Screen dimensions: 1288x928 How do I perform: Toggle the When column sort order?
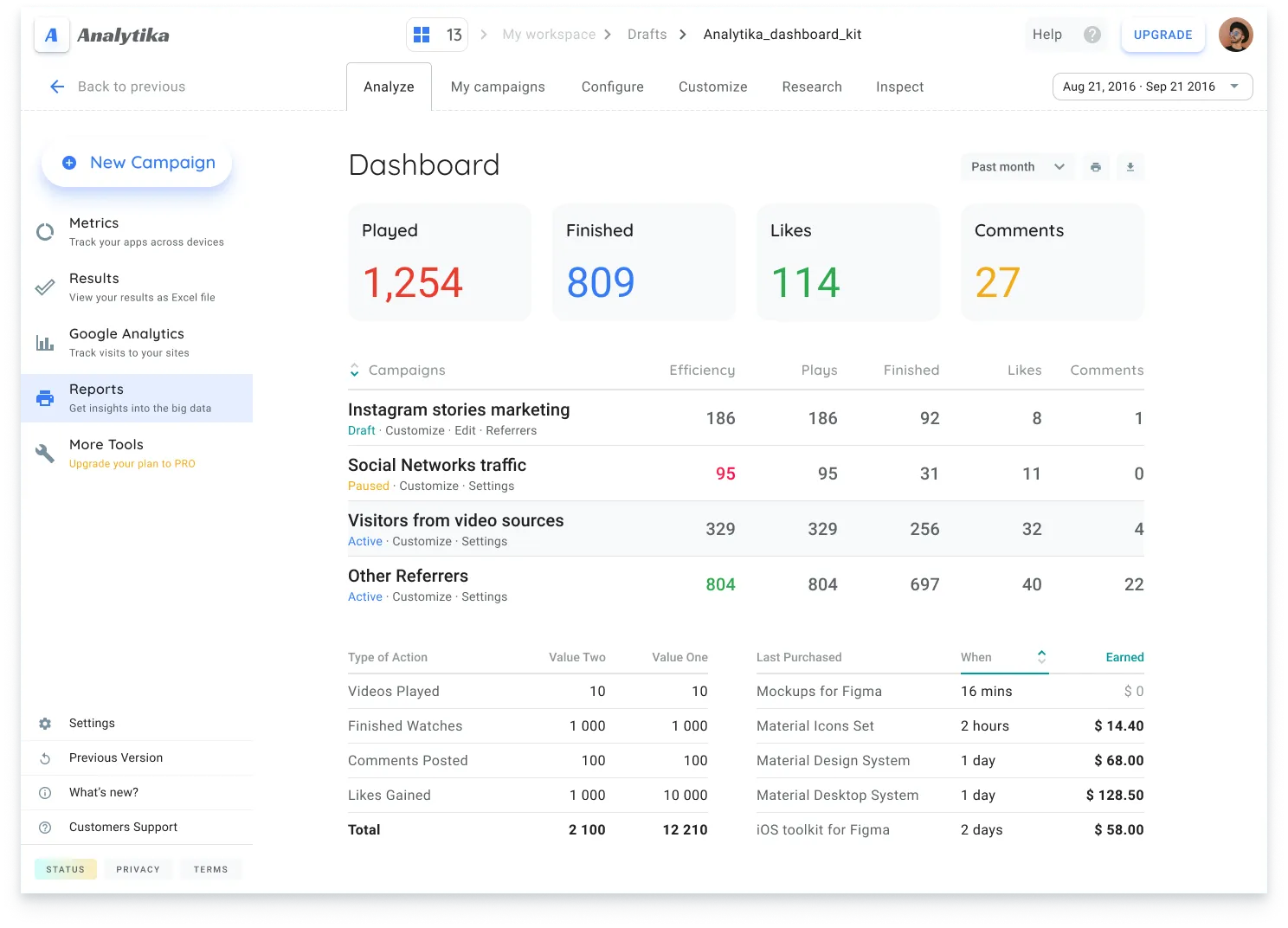point(1042,657)
